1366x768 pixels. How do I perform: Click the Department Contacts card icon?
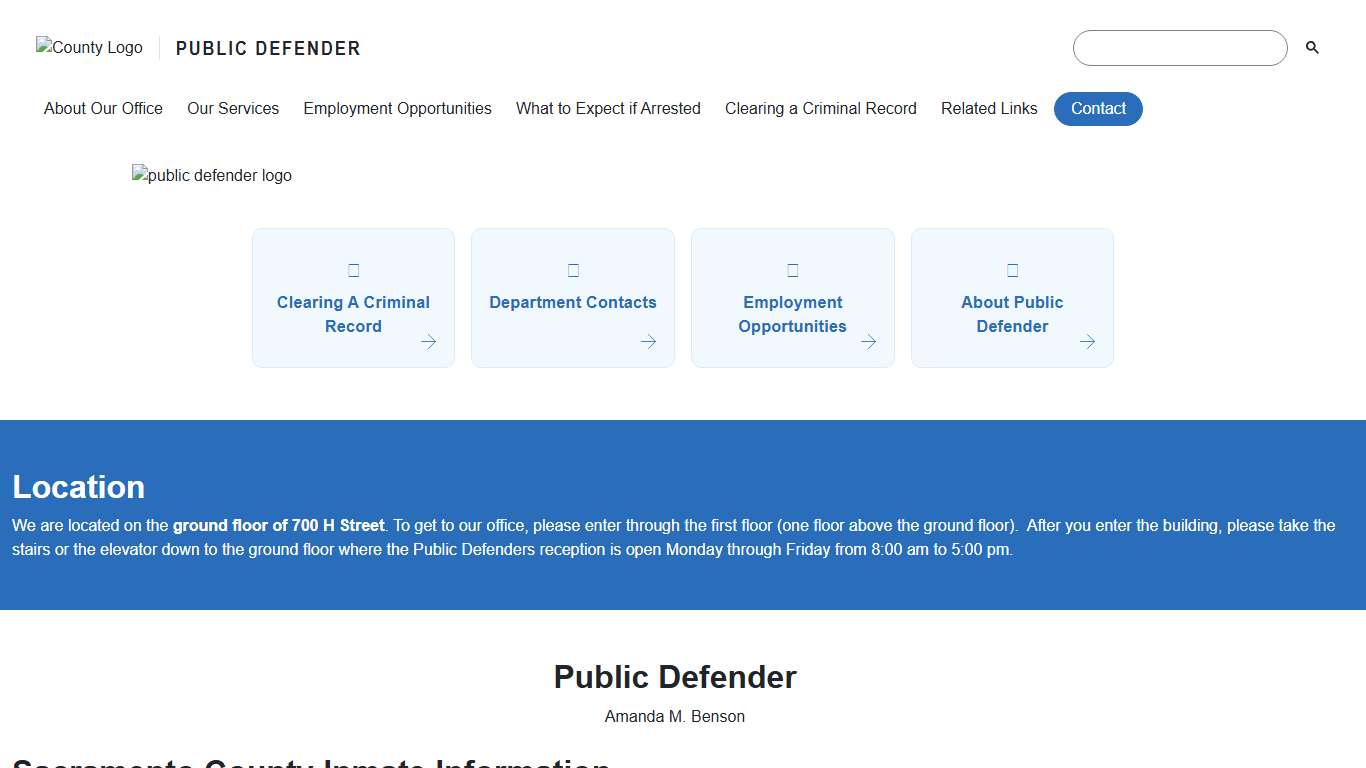572,269
